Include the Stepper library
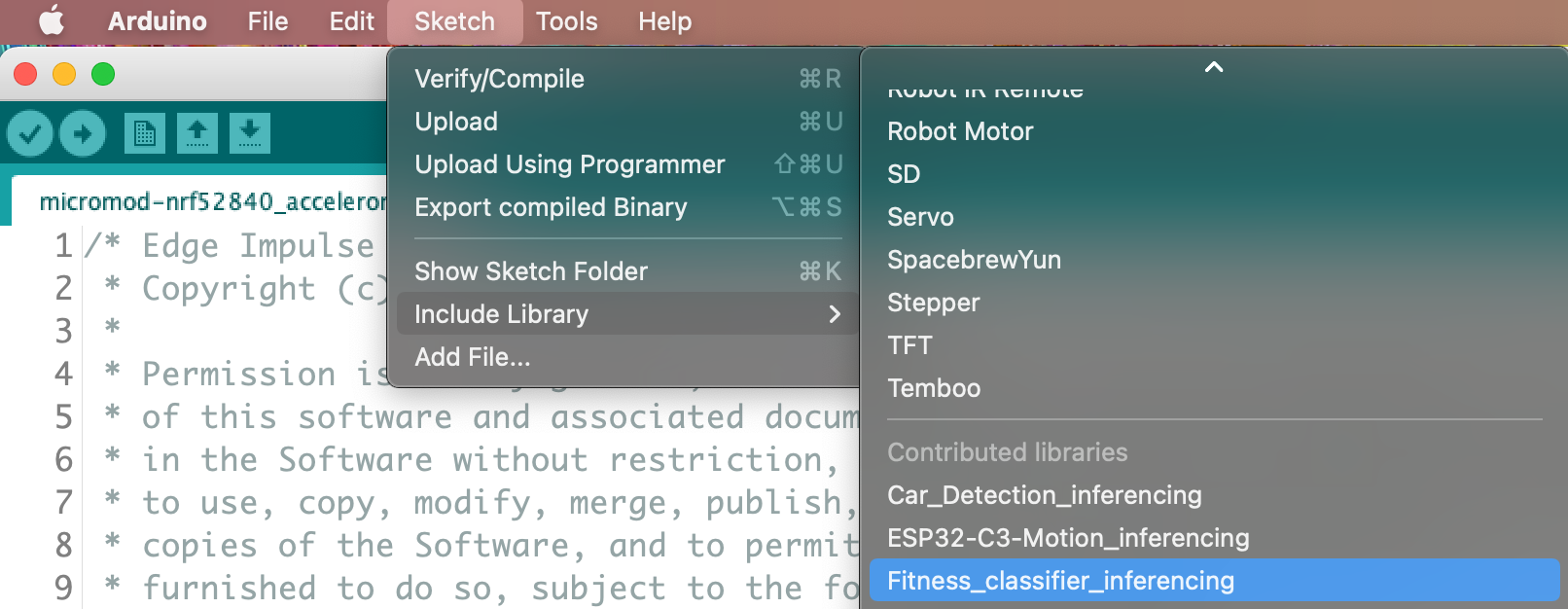 pyautogui.click(x=1214, y=303)
